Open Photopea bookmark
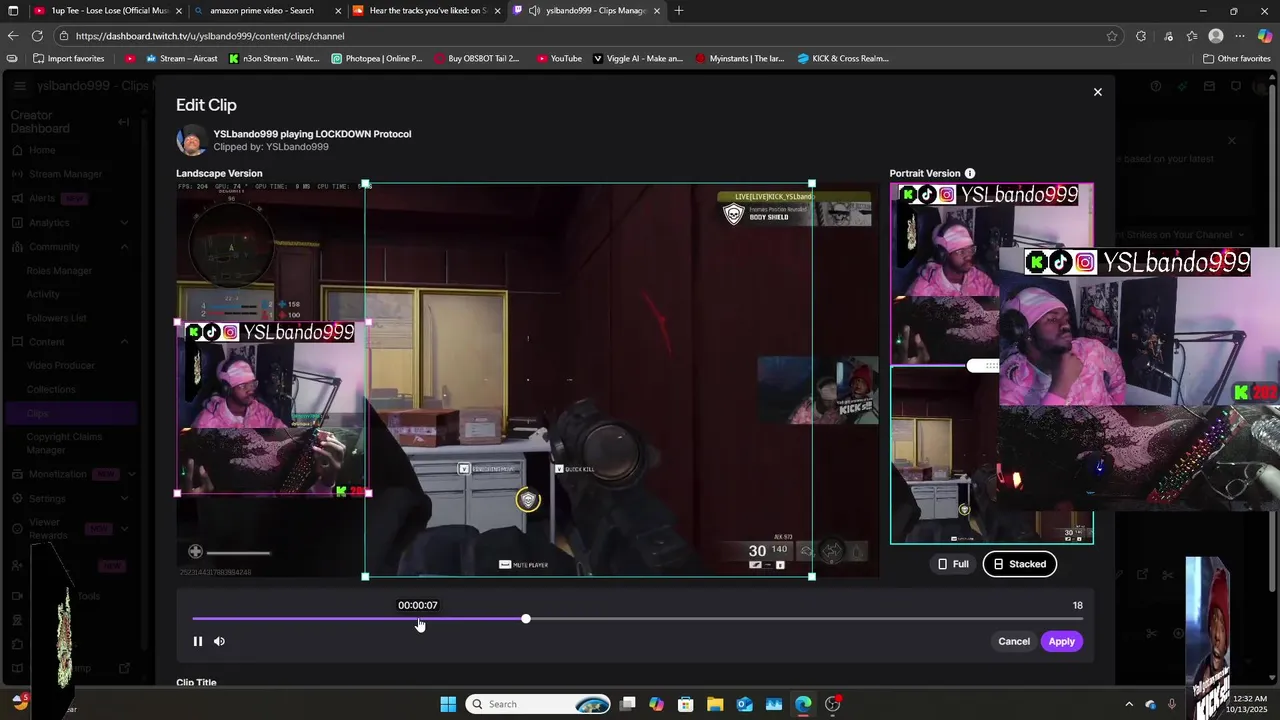Screen dimensions: 1280x720 (x=376, y=59)
